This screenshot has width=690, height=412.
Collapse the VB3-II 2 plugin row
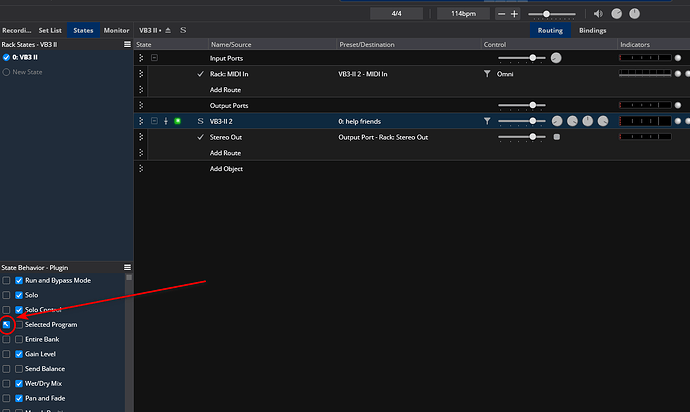[x=154, y=121]
